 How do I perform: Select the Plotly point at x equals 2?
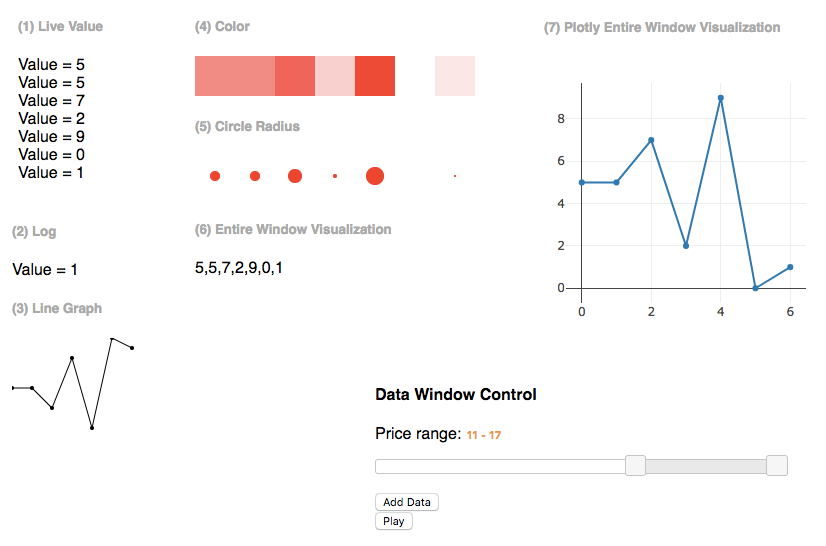651,140
